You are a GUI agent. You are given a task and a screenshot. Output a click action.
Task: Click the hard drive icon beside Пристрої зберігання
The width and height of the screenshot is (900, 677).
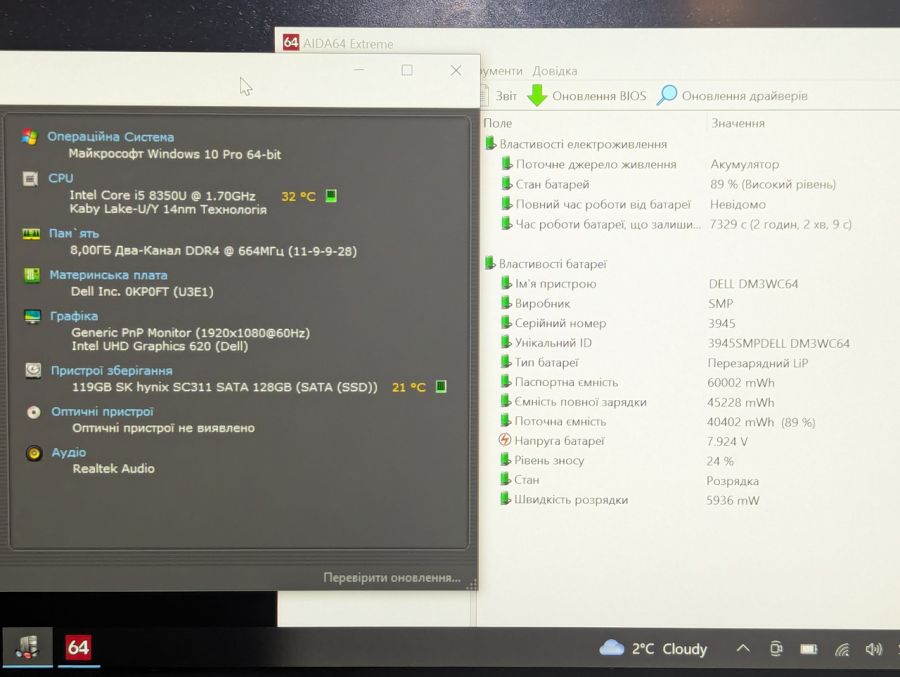[x=33, y=370]
